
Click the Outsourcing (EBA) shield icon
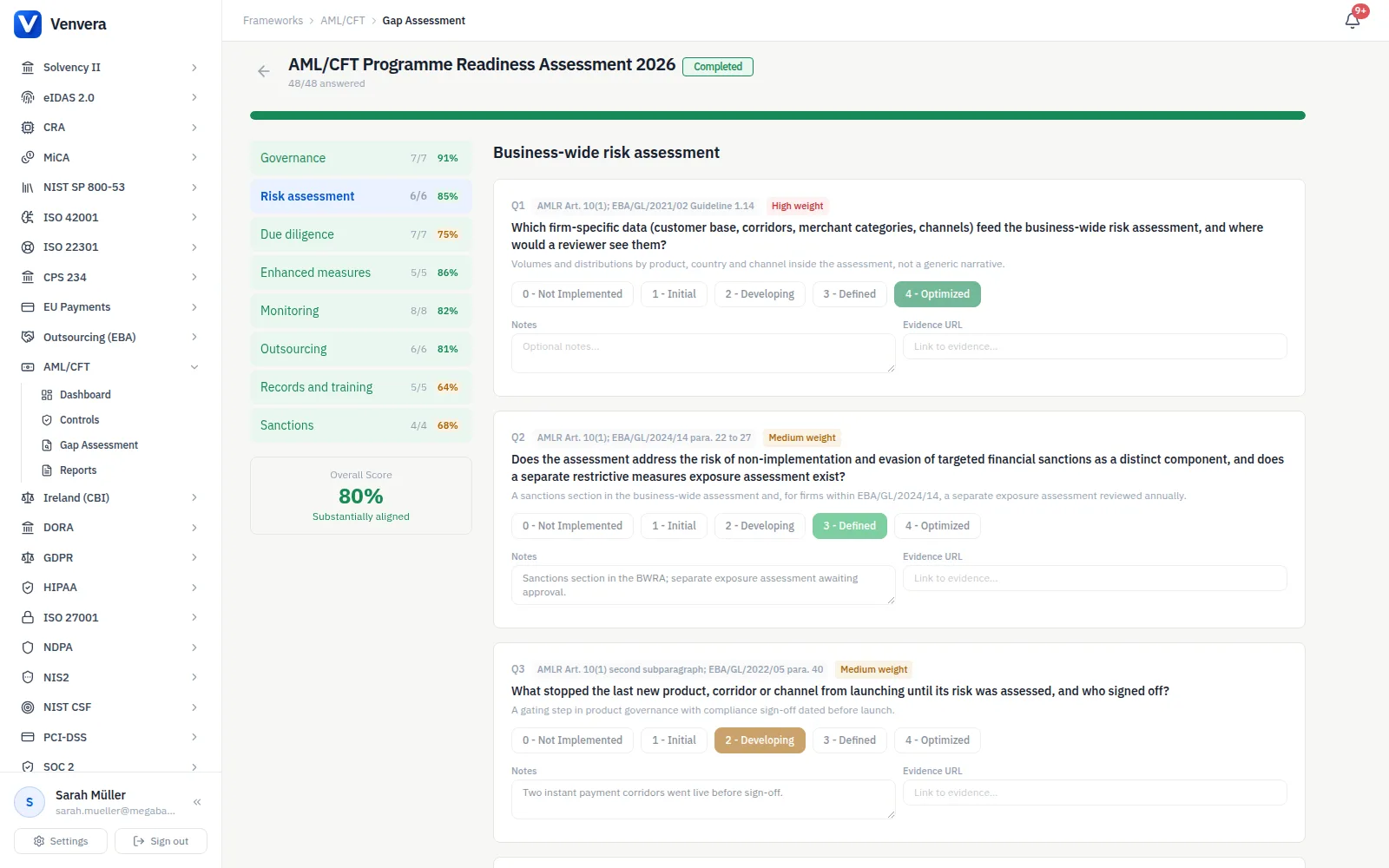pyautogui.click(x=28, y=337)
